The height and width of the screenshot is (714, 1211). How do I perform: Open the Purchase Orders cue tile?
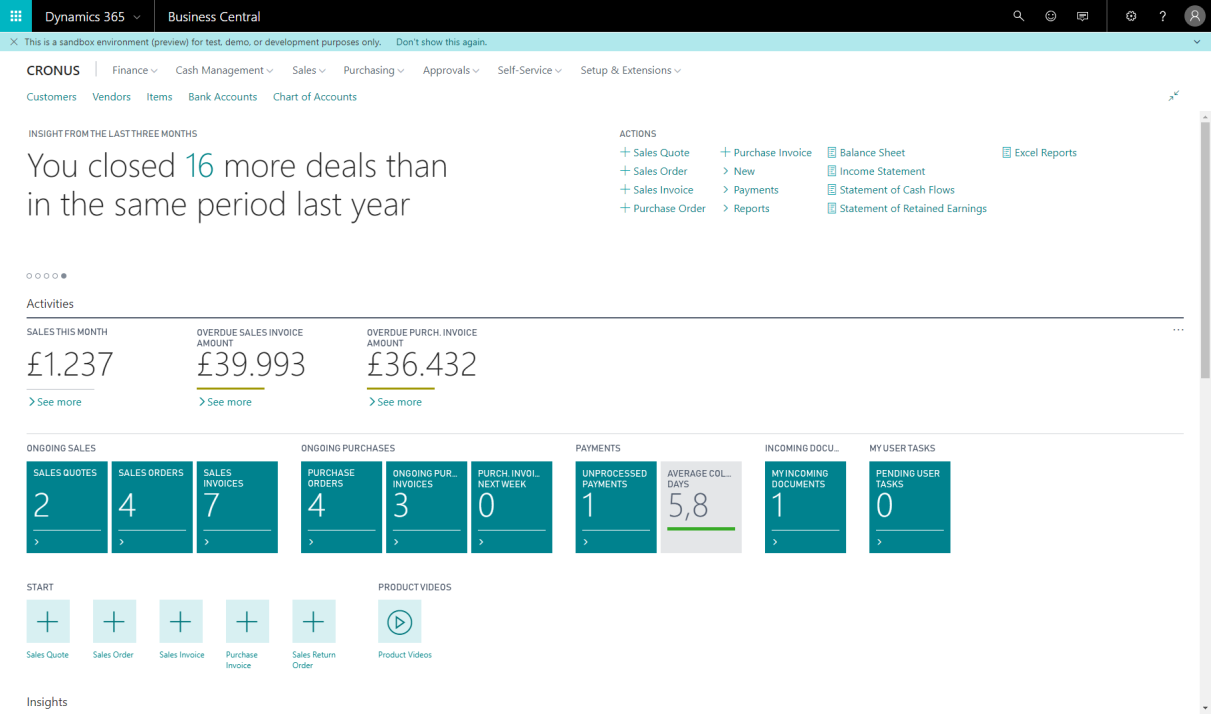(x=342, y=507)
